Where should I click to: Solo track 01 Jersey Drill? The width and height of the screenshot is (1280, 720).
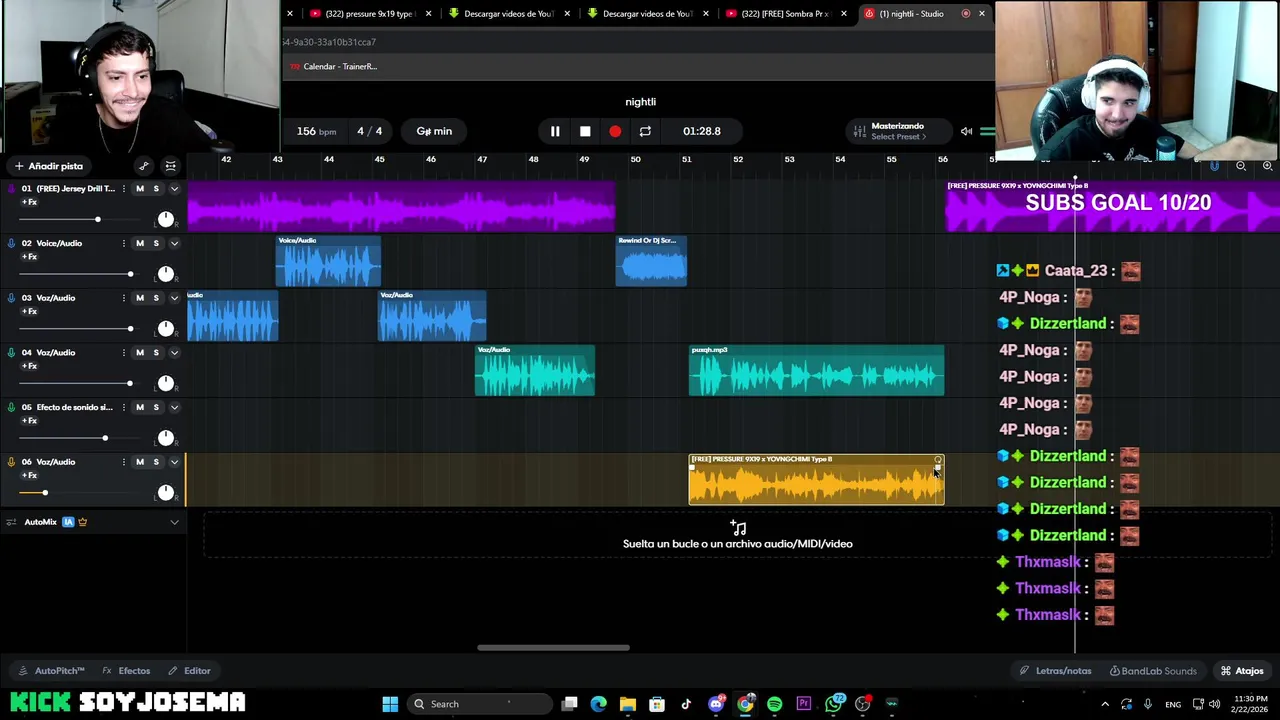(156, 189)
